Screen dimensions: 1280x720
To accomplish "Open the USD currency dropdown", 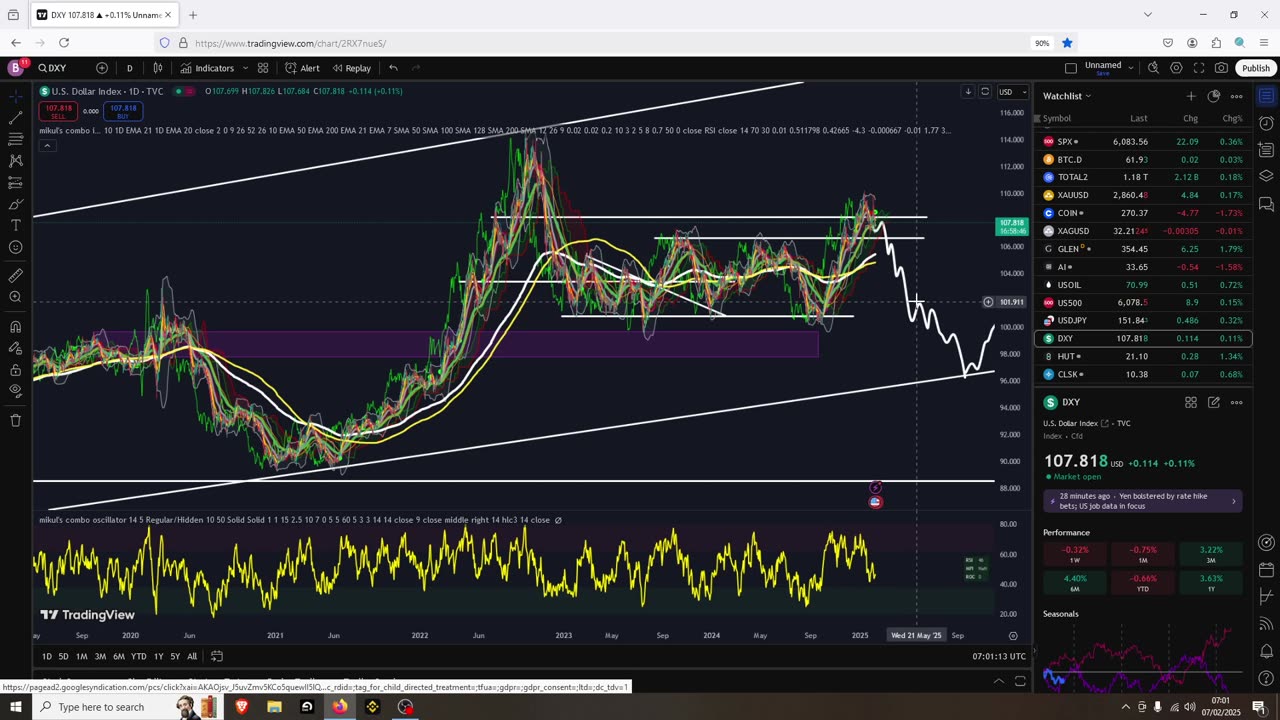I will click(1012, 92).
